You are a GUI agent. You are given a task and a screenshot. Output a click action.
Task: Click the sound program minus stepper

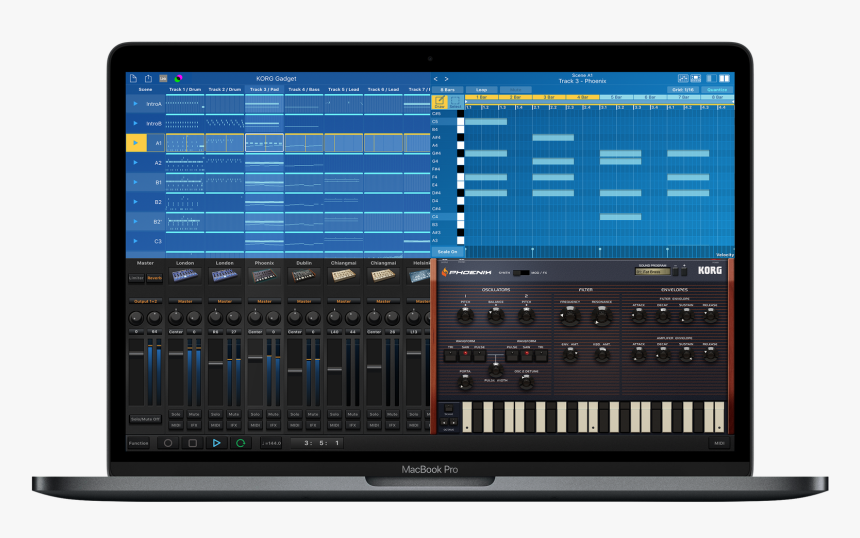(676, 270)
